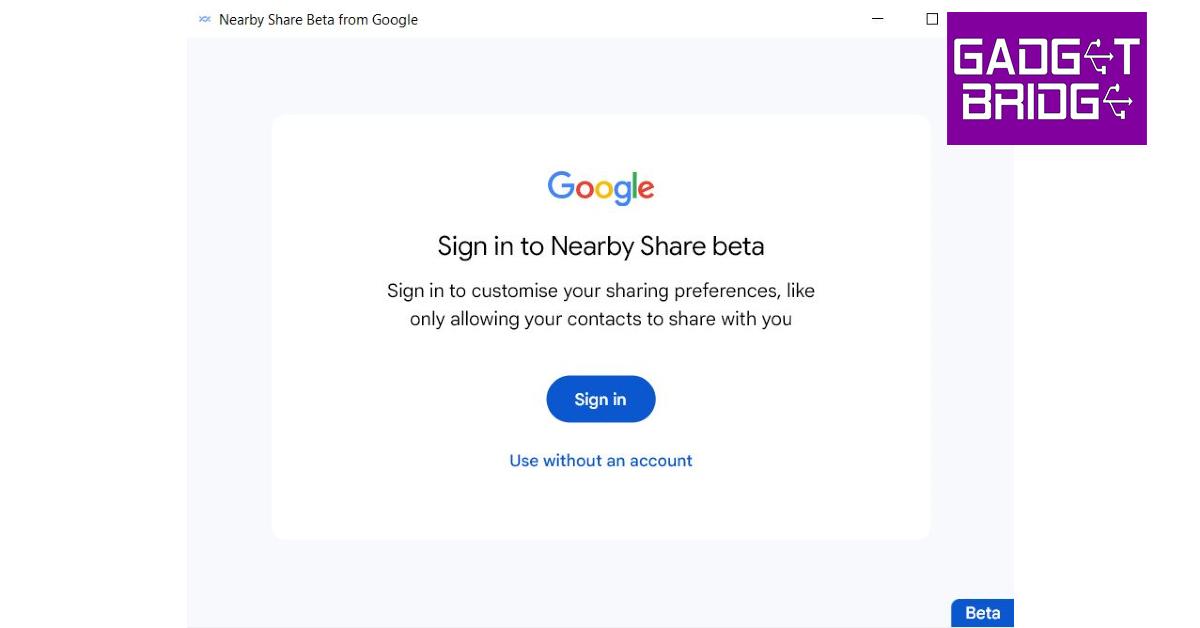Image resolution: width=1200 pixels, height=628 pixels.
Task: Click the 'Sign in to Nearby Share beta' heading
Action: point(601,246)
